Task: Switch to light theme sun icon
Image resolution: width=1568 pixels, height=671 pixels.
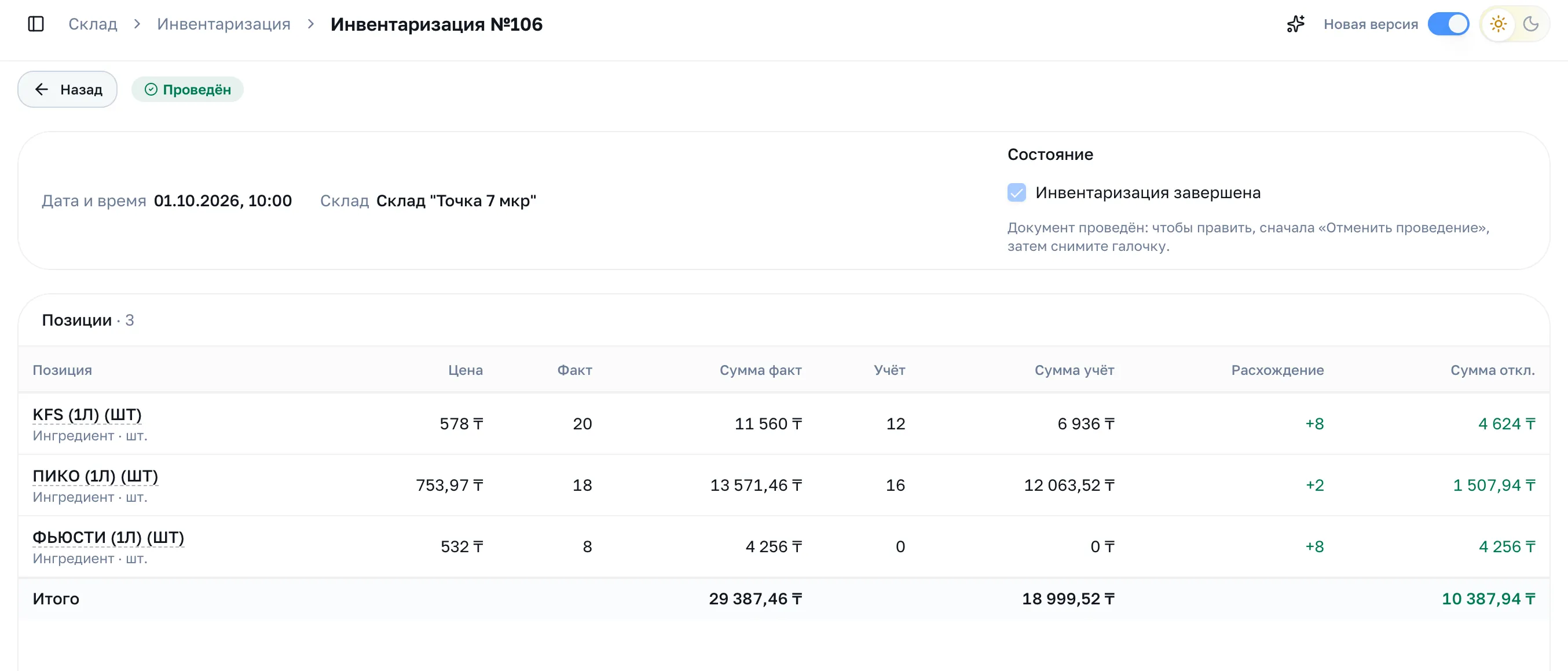Action: (1498, 24)
